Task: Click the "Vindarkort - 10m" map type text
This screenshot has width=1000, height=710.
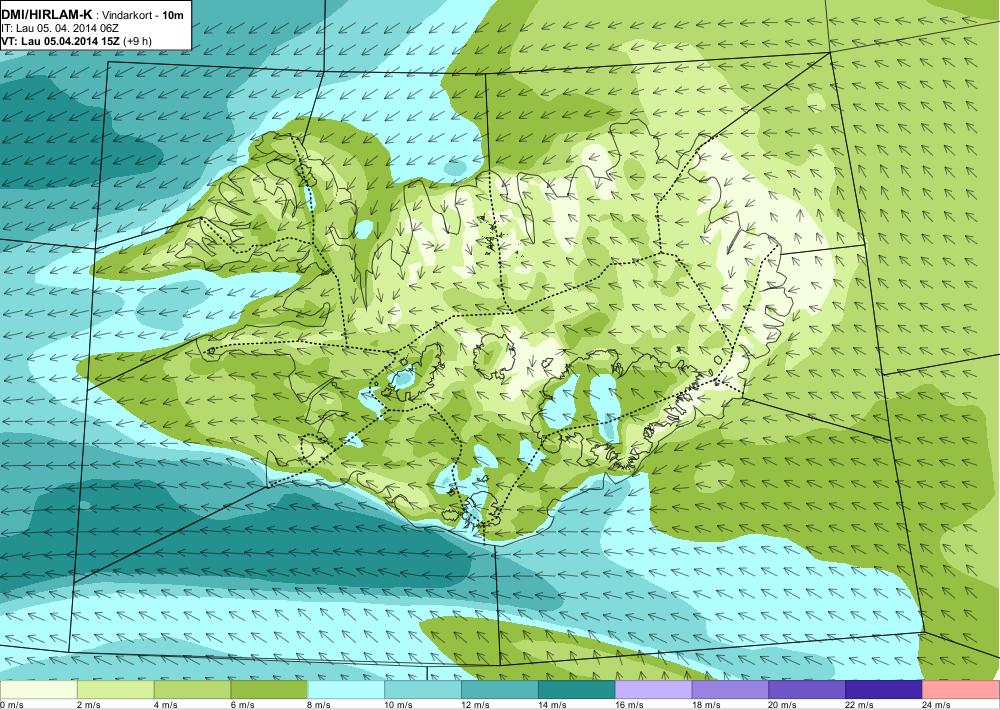Action: (143, 15)
